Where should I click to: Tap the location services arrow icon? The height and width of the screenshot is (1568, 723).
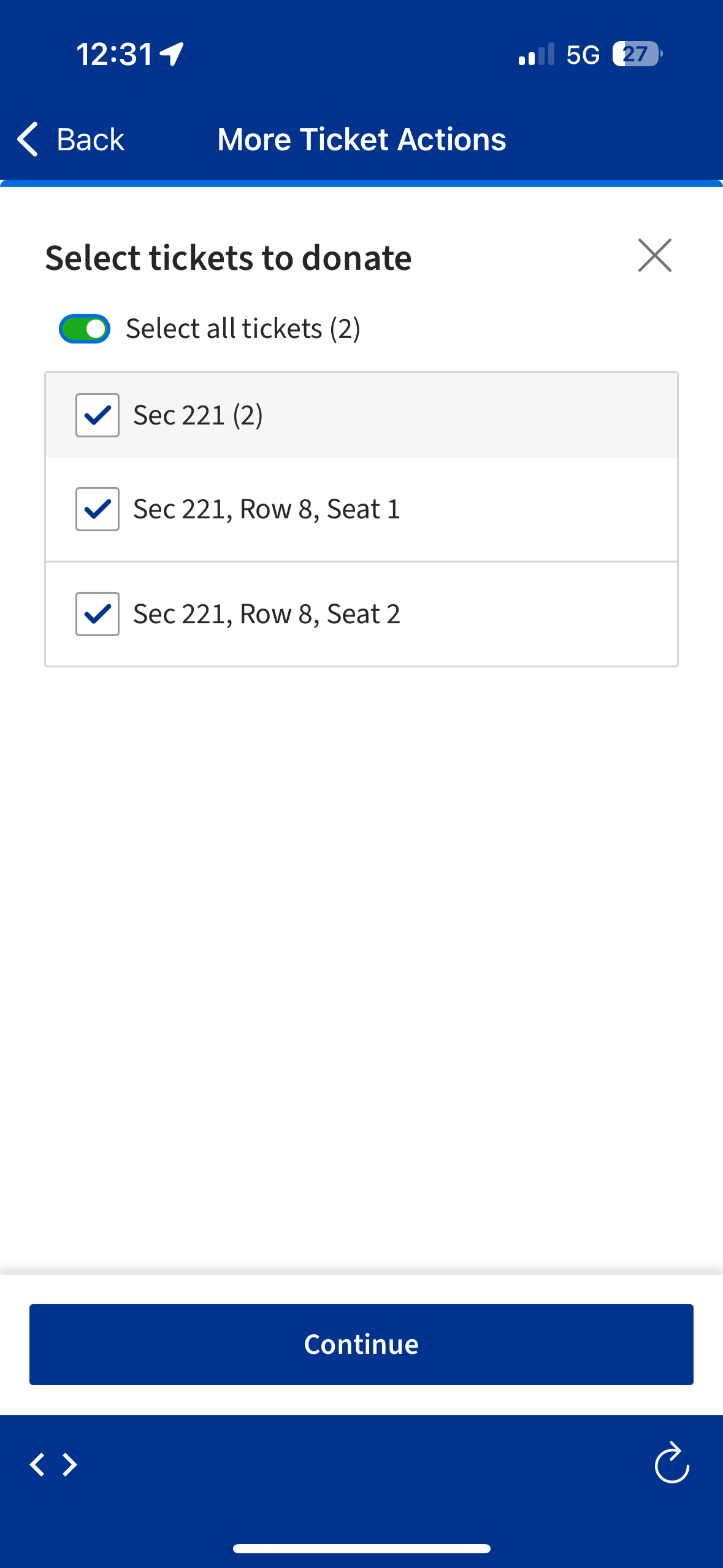[172, 54]
